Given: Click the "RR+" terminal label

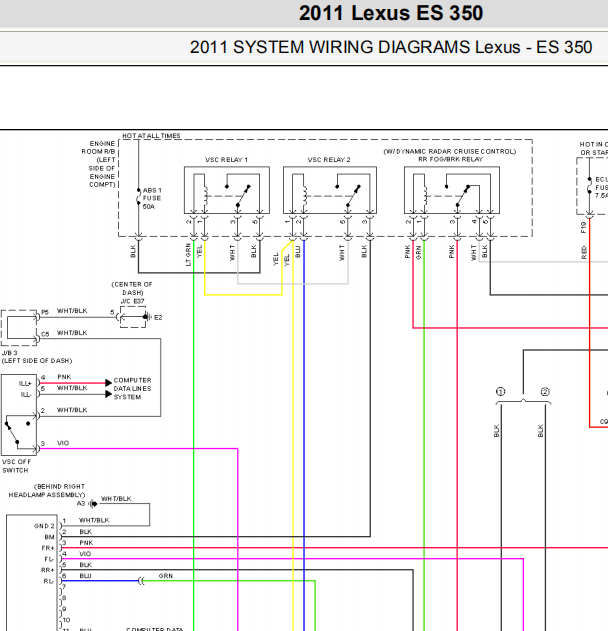Looking at the screenshot, I should click(x=47, y=570).
